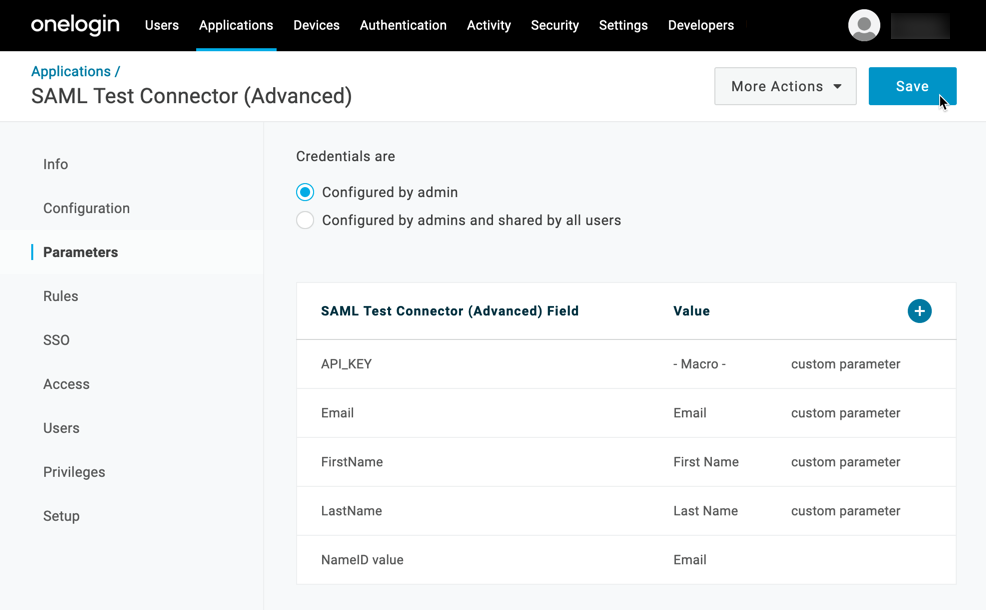Open the NameID value parameter row
This screenshot has height=610, width=986.
coord(362,560)
